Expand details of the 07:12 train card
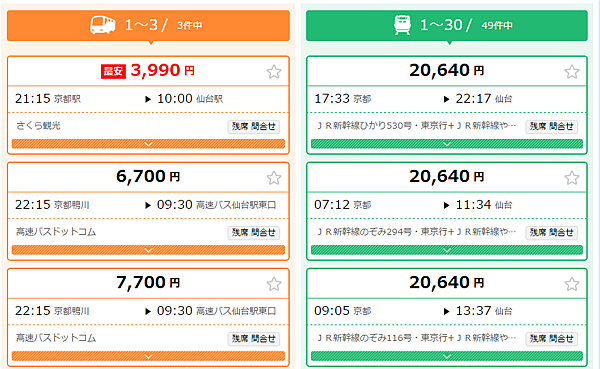This screenshot has height=369, width=600. pyautogui.click(x=447, y=250)
